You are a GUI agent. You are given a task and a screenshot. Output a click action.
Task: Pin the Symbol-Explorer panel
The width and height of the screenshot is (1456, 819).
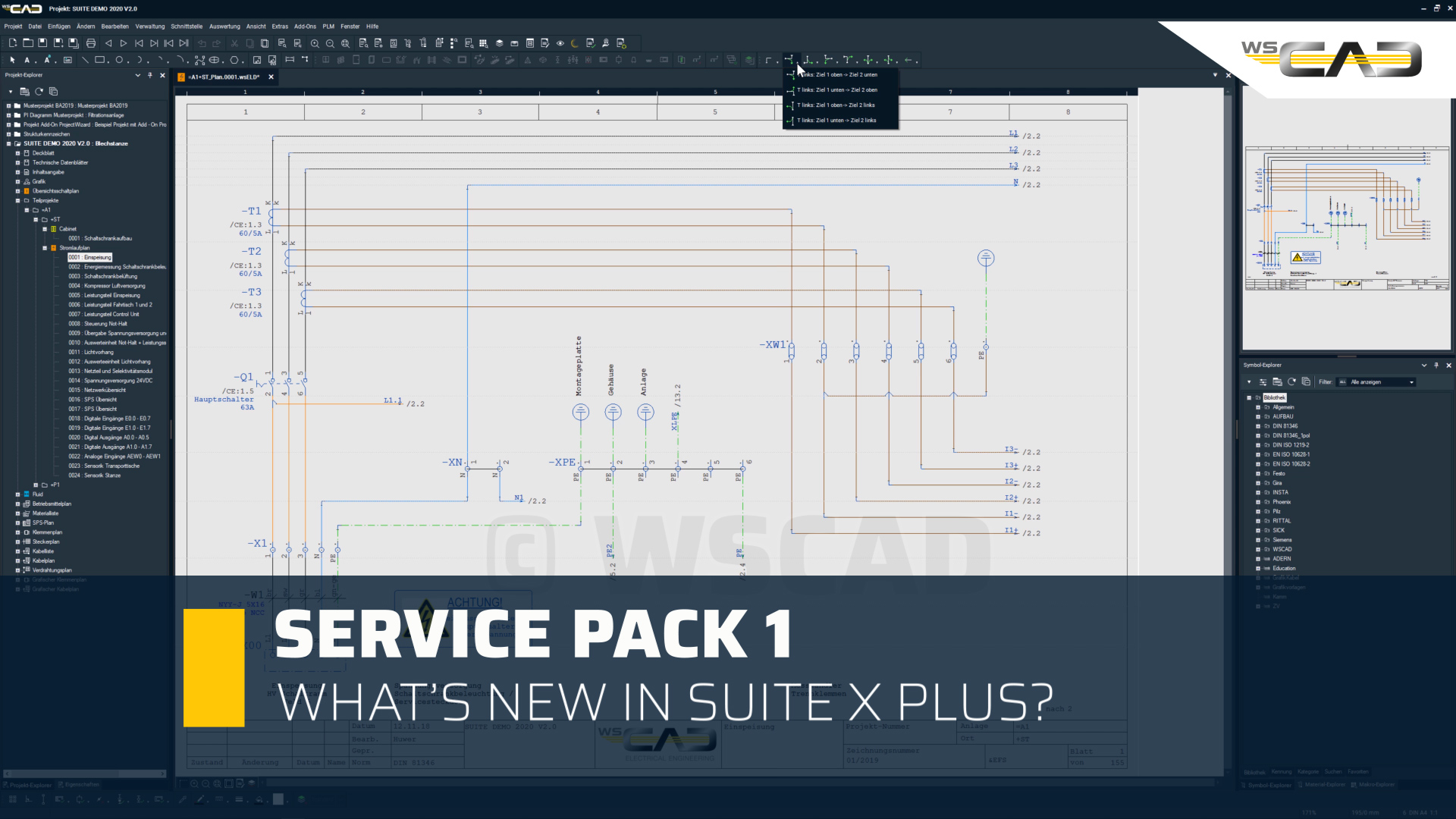click(x=1436, y=366)
